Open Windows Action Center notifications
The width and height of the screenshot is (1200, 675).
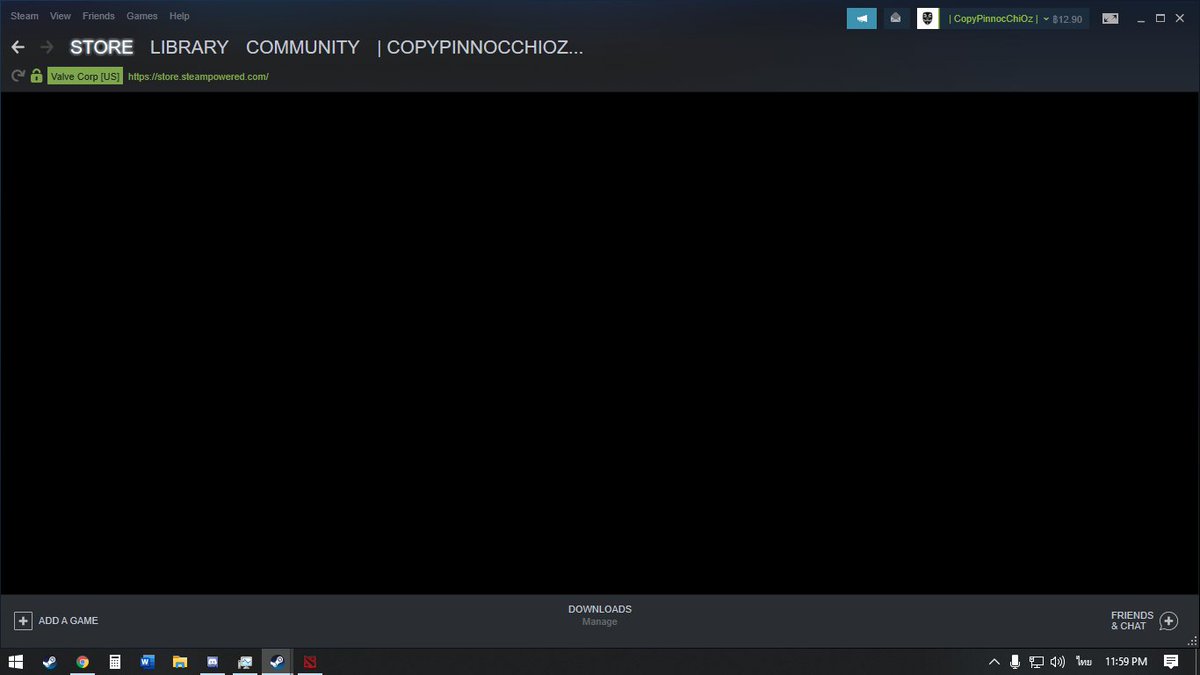(x=1171, y=661)
